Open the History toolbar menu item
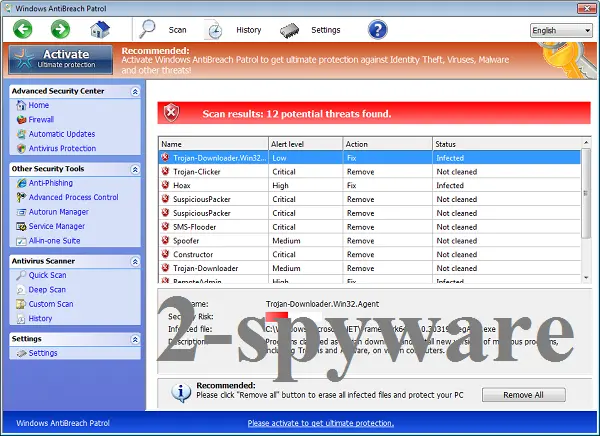600x436 pixels. (249, 30)
